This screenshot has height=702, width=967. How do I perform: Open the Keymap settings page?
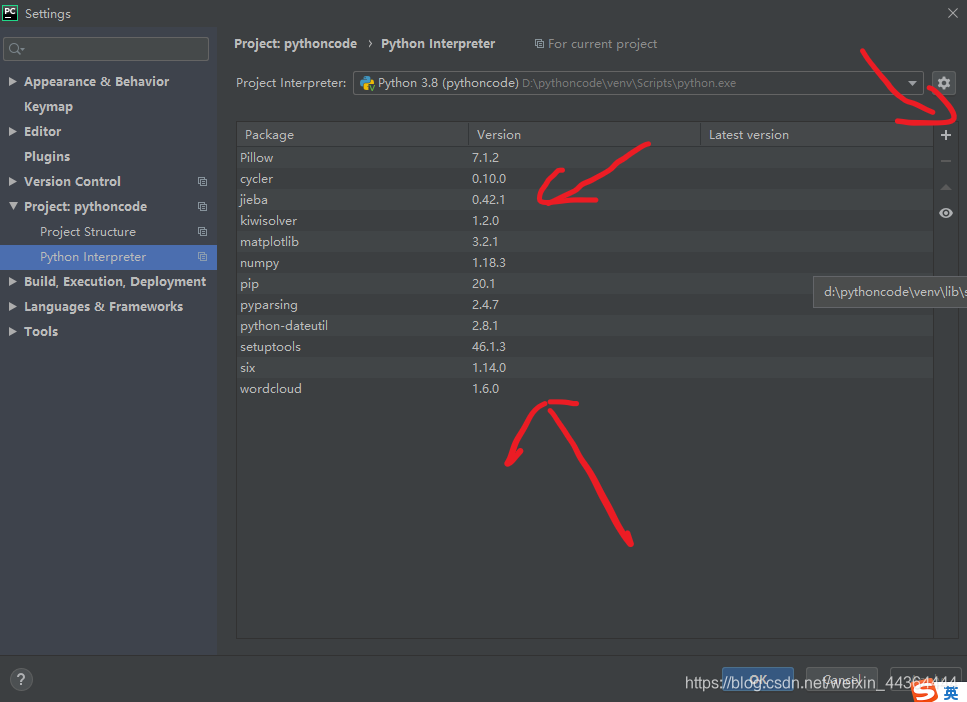pyautogui.click(x=48, y=107)
